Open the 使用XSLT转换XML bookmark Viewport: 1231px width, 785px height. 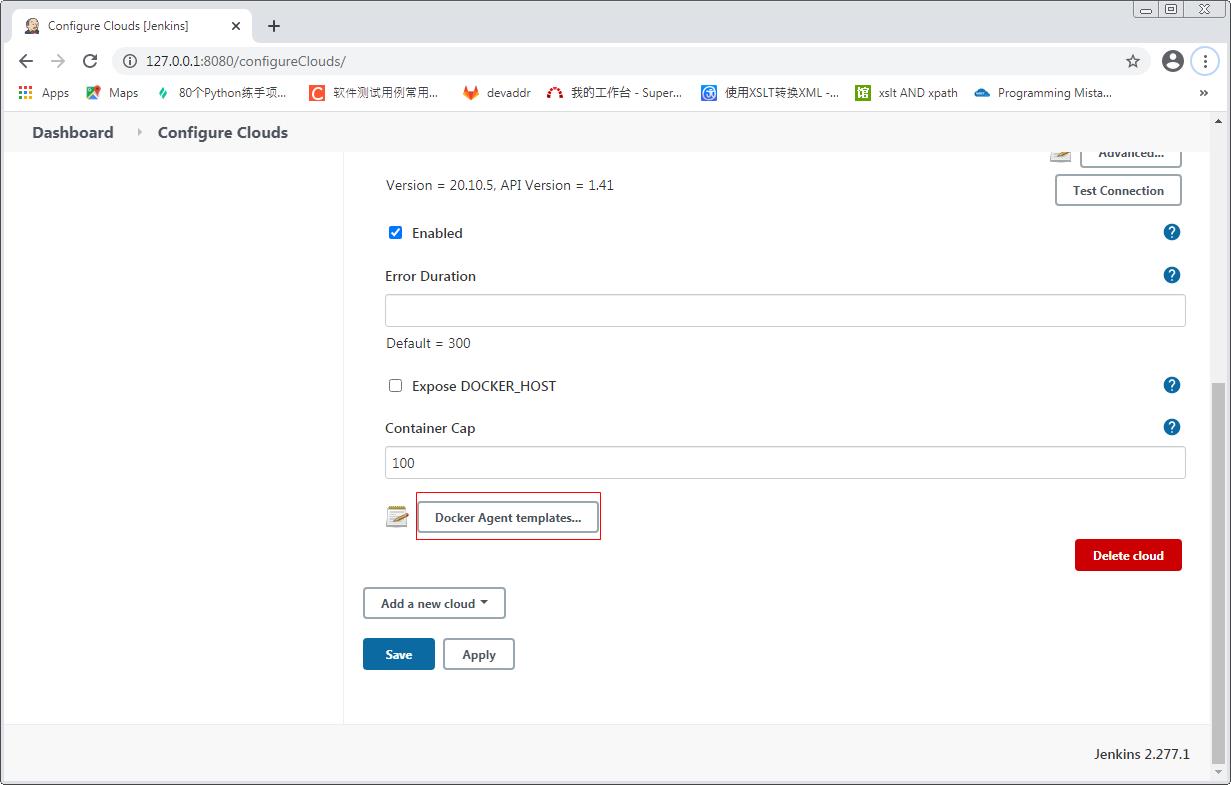click(770, 93)
